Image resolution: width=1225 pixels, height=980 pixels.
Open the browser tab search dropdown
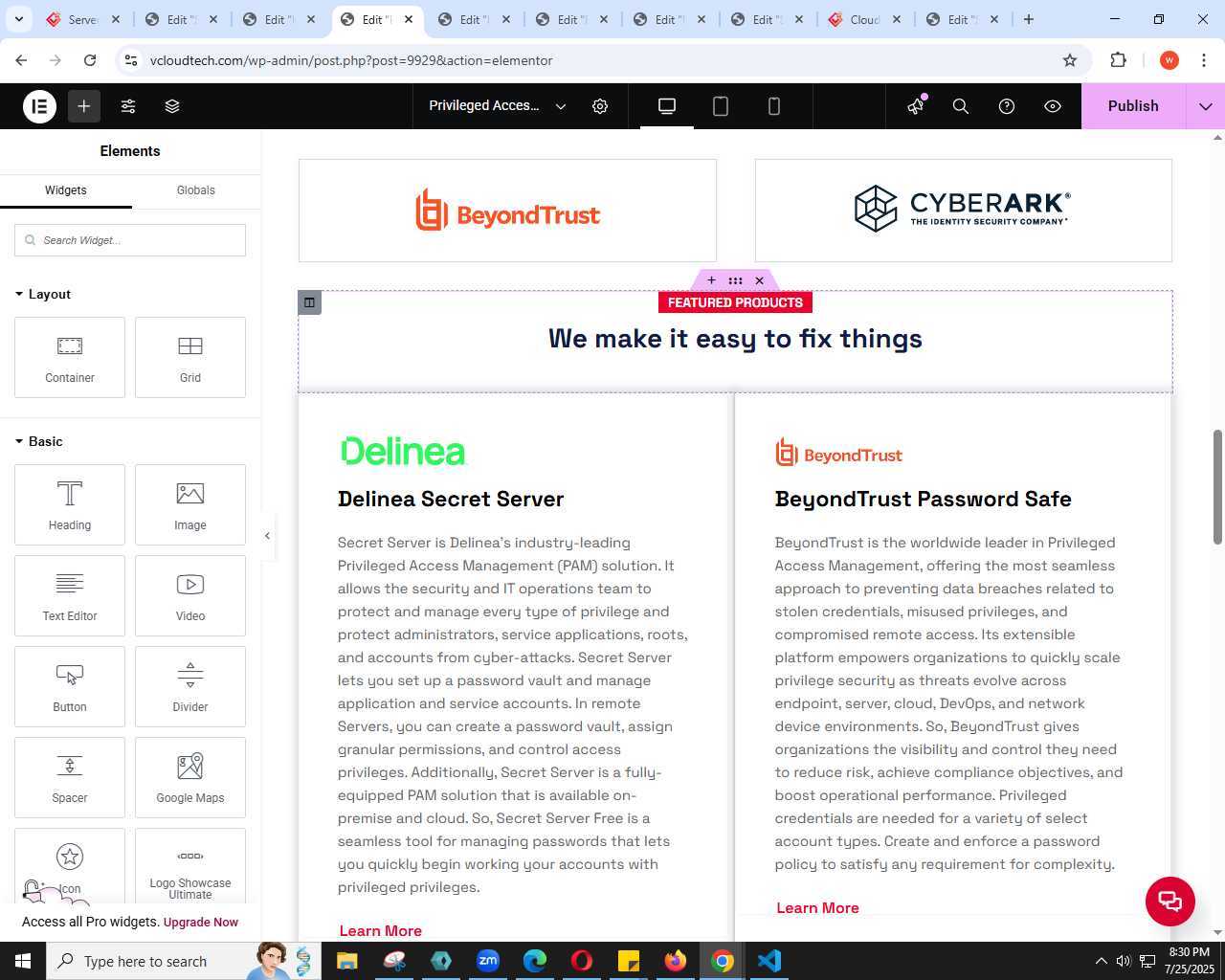18,19
